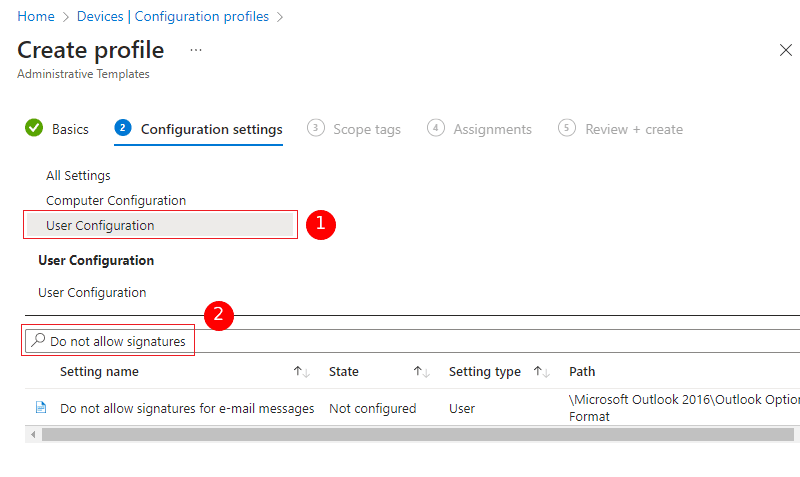Open 'Do not allow signatures for e-mail messages' setting
This screenshot has width=800, height=477.
[187, 408]
